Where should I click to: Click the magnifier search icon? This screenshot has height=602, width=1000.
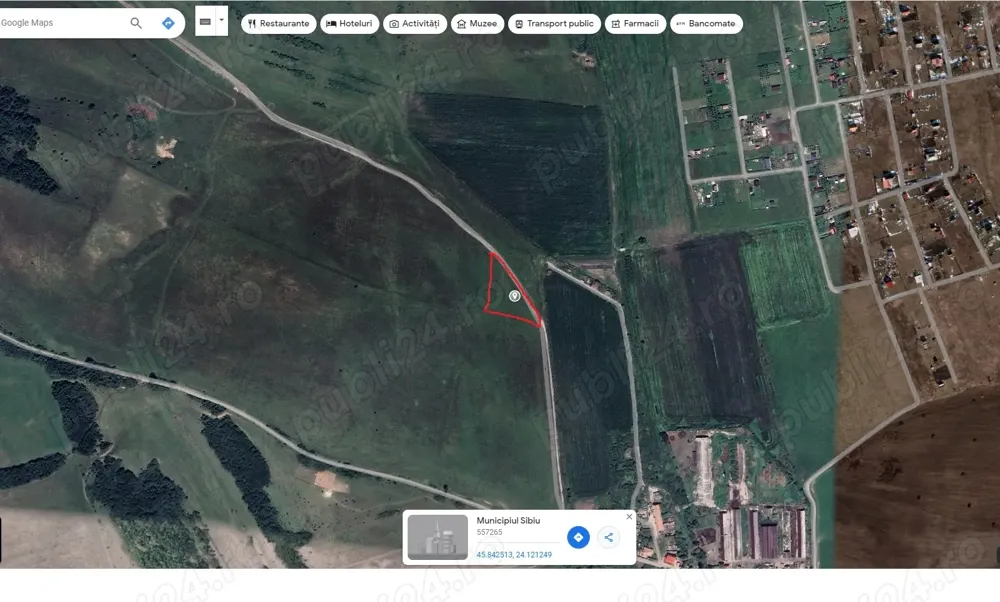(x=136, y=23)
